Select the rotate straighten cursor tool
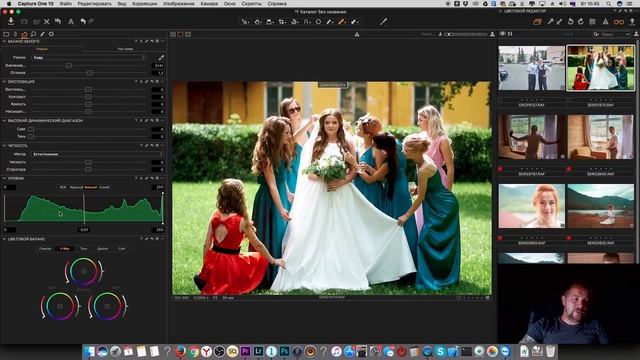The height and width of the screenshot is (360, 640). (294, 22)
